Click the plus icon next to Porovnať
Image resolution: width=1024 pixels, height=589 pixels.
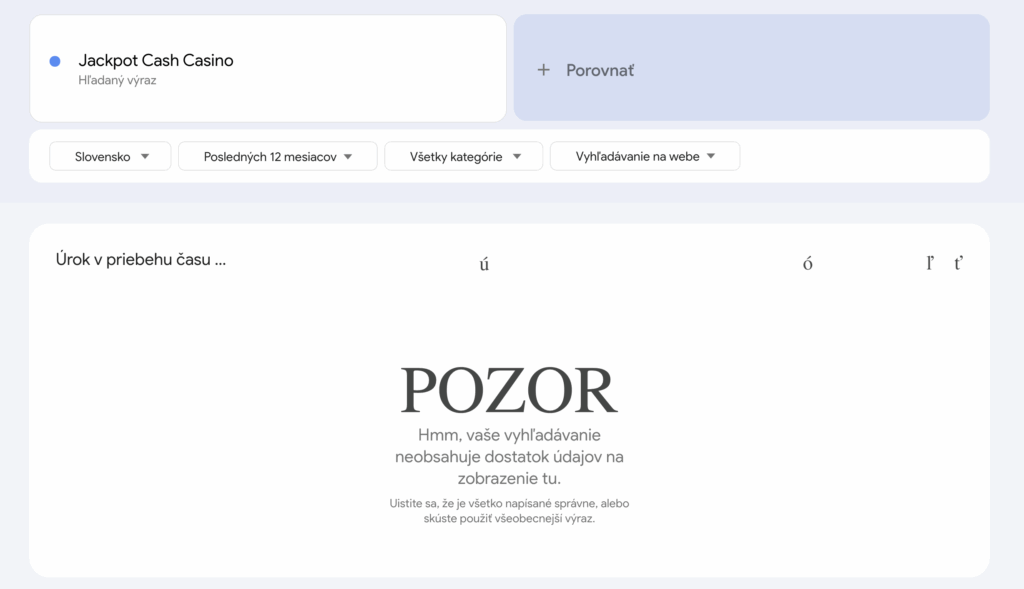pos(544,70)
